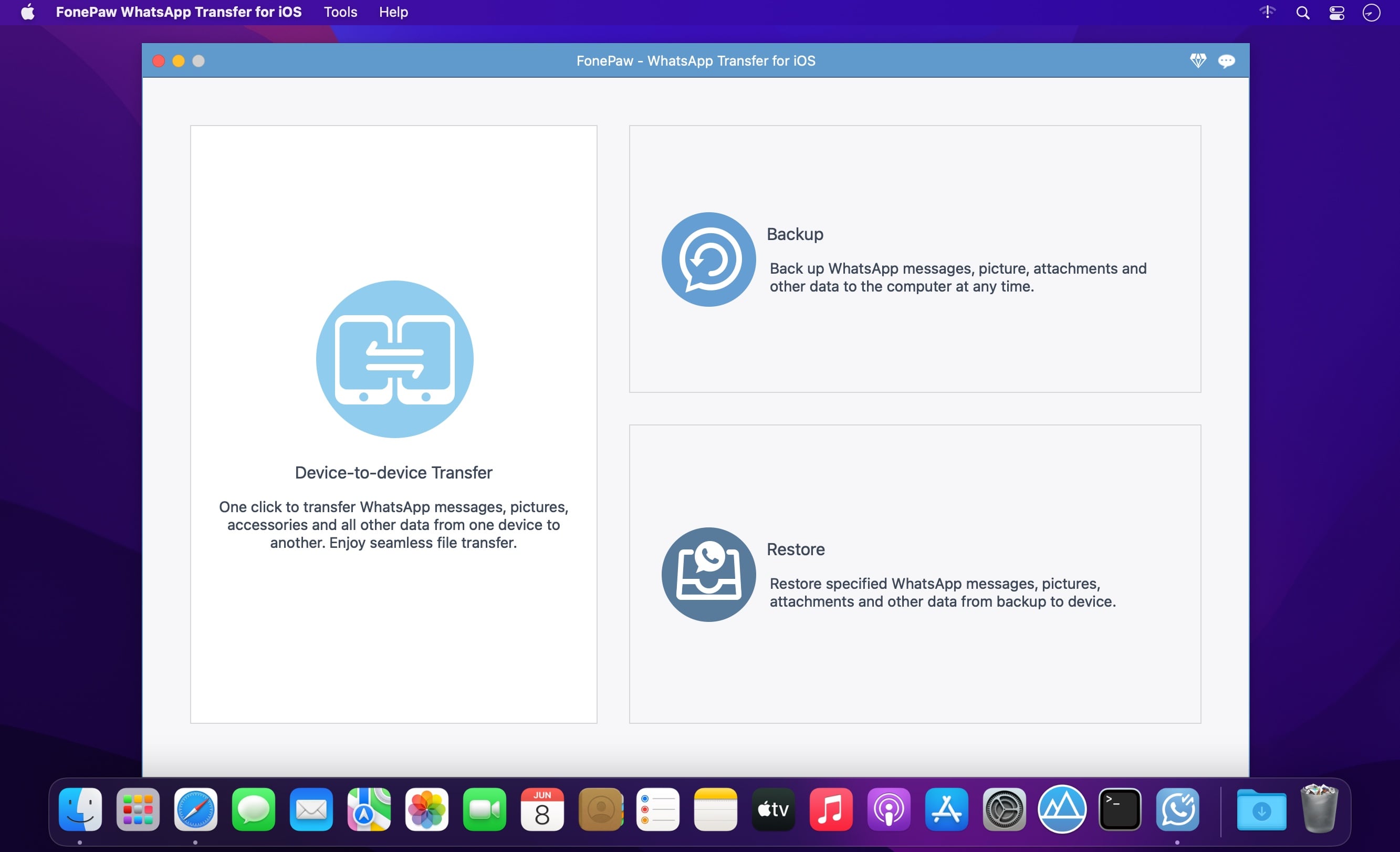Open App Store from the Dock
The height and width of the screenshot is (852, 1400).
coord(947,809)
